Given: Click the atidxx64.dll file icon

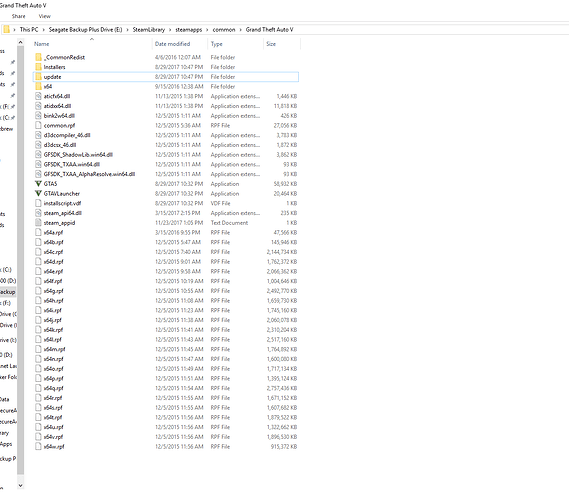Looking at the screenshot, I should click(x=38, y=106).
